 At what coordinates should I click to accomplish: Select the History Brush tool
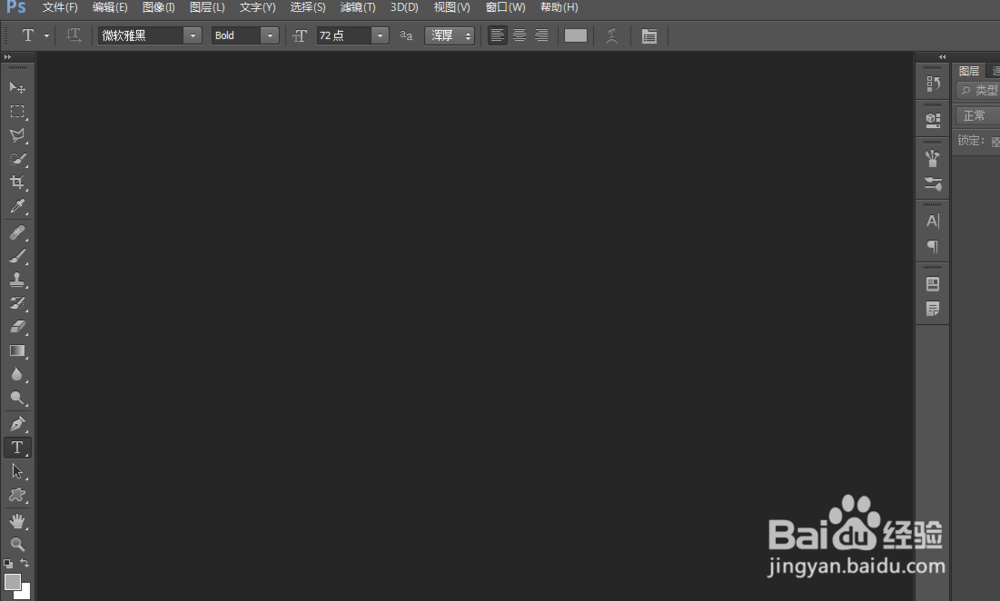tap(17, 303)
